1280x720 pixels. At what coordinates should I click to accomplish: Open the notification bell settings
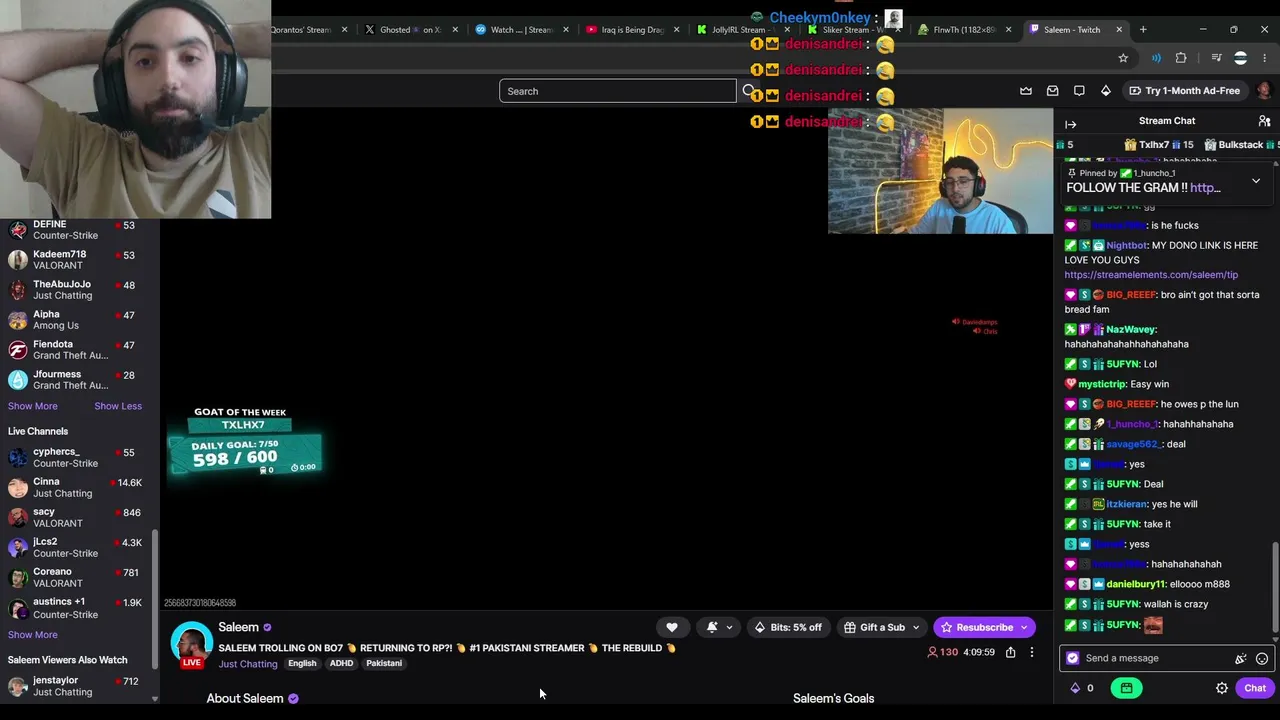(x=719, y=627)
